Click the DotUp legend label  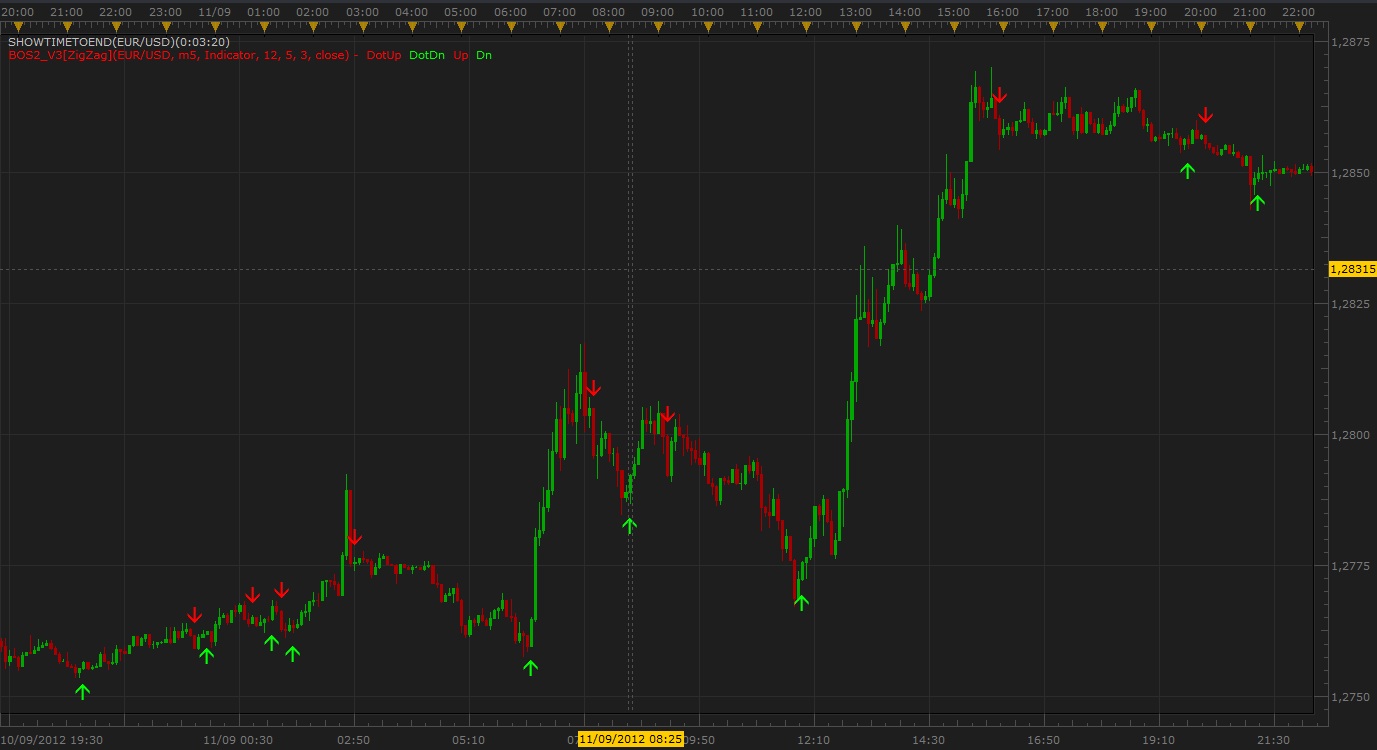click(384, 55)
